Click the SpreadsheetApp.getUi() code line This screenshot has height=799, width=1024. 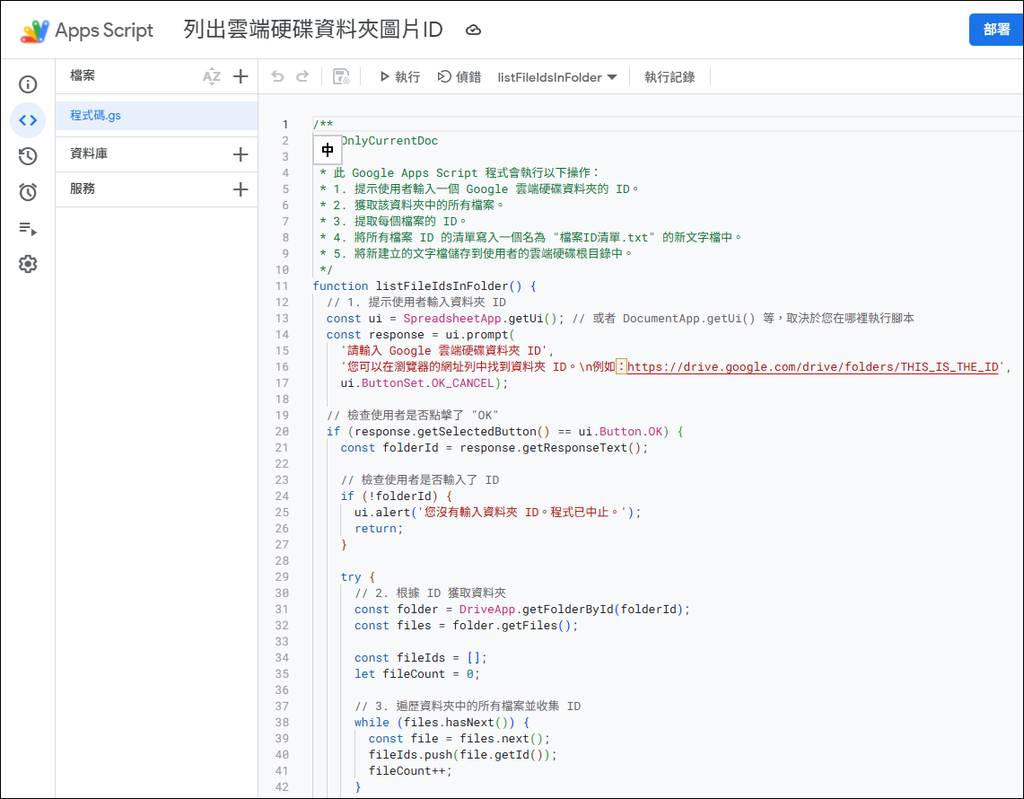click(445, 319)
